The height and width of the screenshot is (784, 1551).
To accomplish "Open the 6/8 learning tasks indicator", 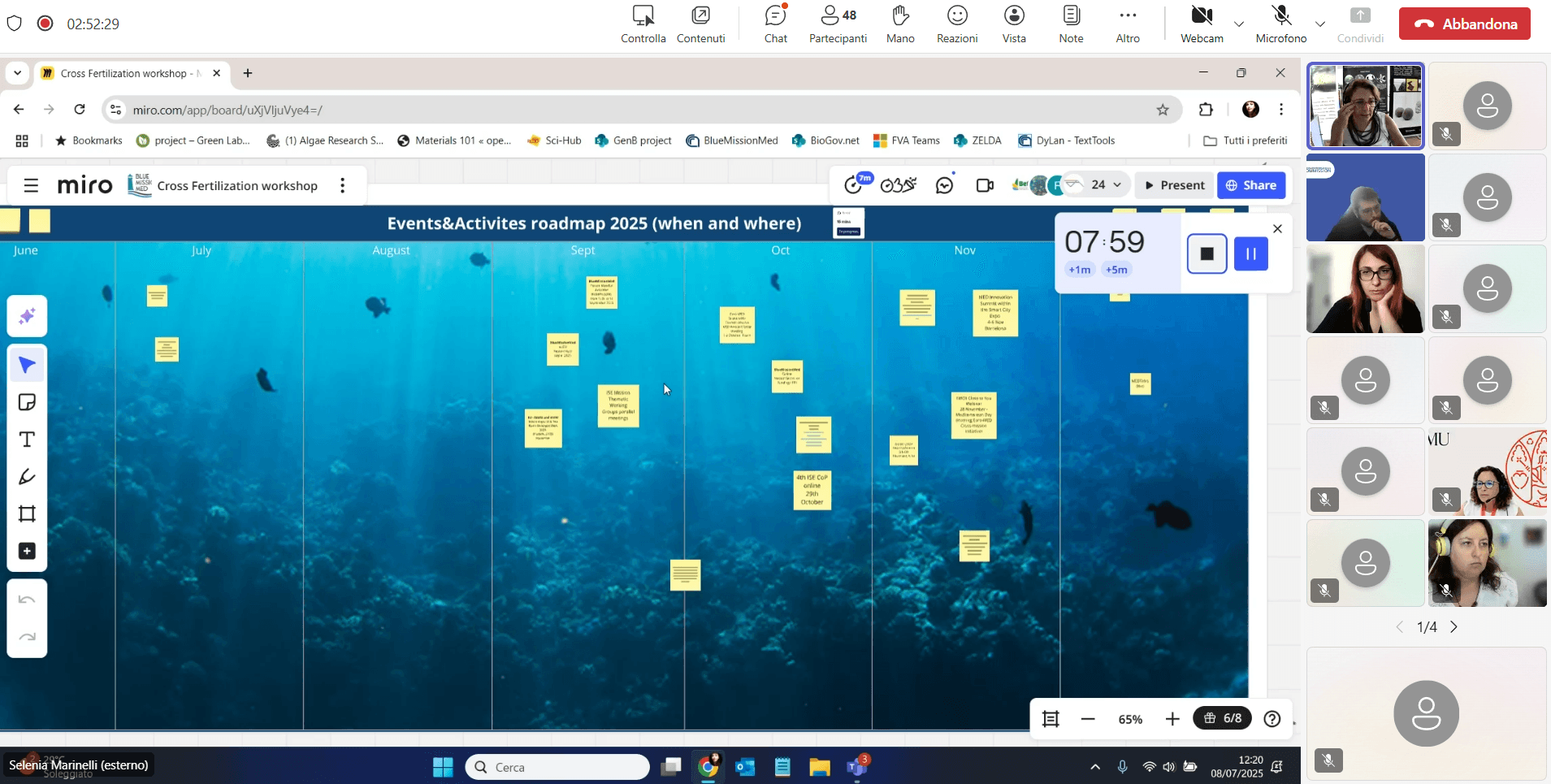I will coord(1223,718).
